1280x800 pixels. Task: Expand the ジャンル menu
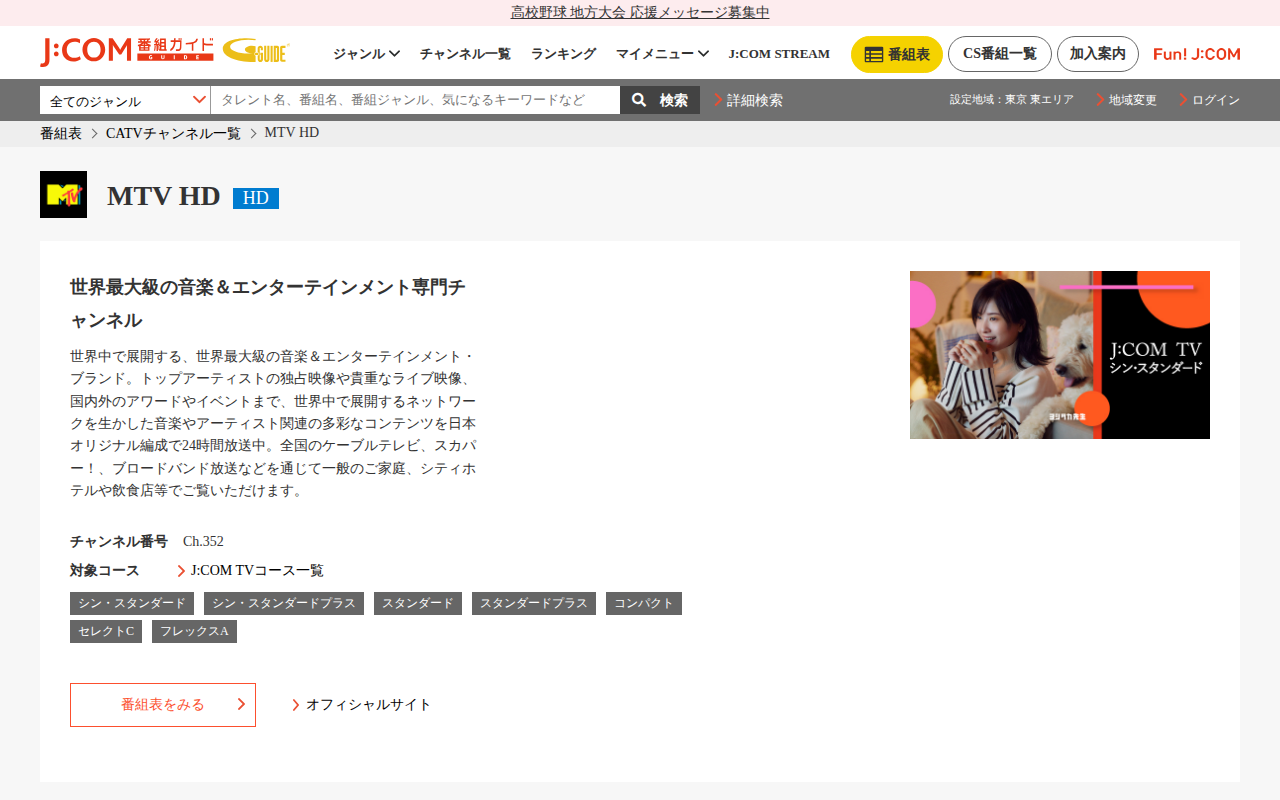[x=366, y=54]
